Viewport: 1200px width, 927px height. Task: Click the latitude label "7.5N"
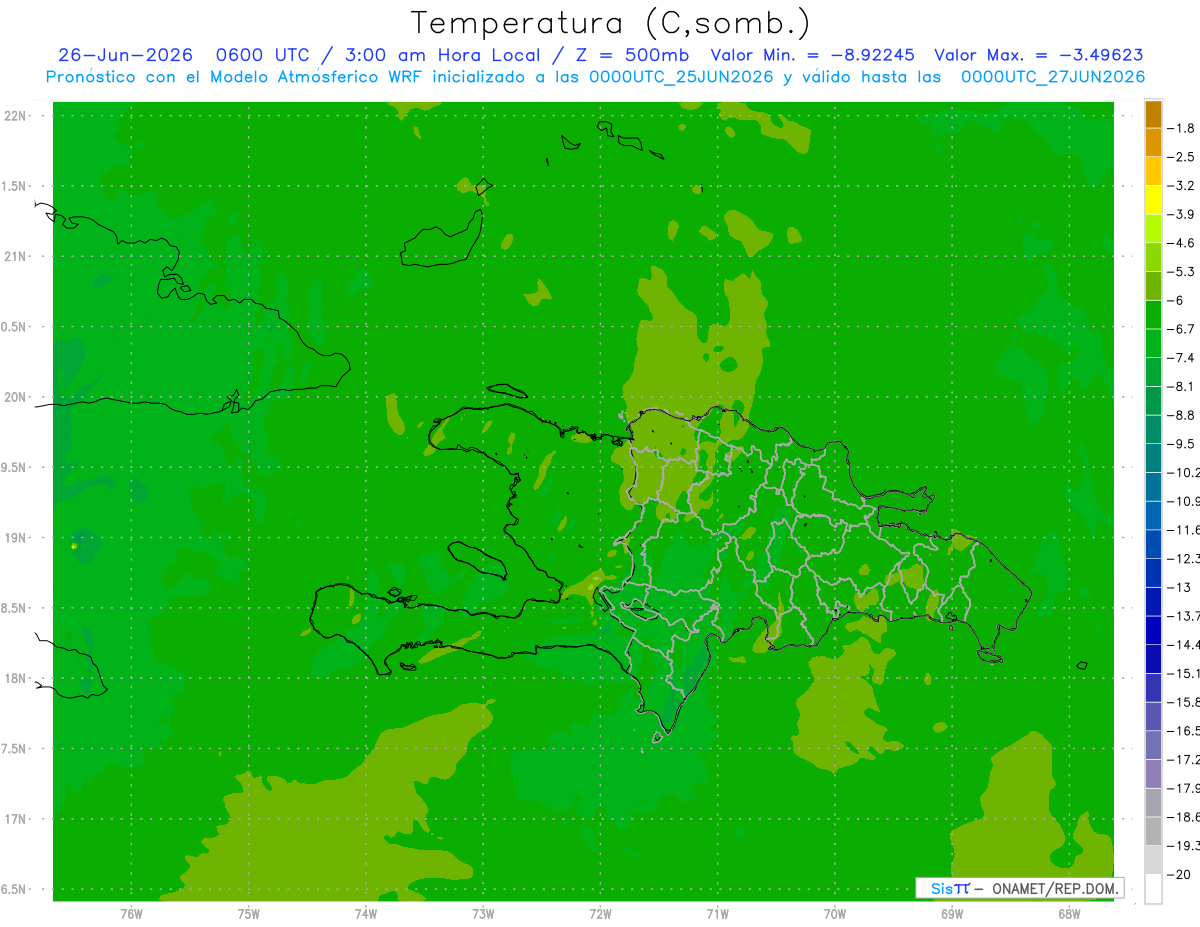tap(14, 749)
